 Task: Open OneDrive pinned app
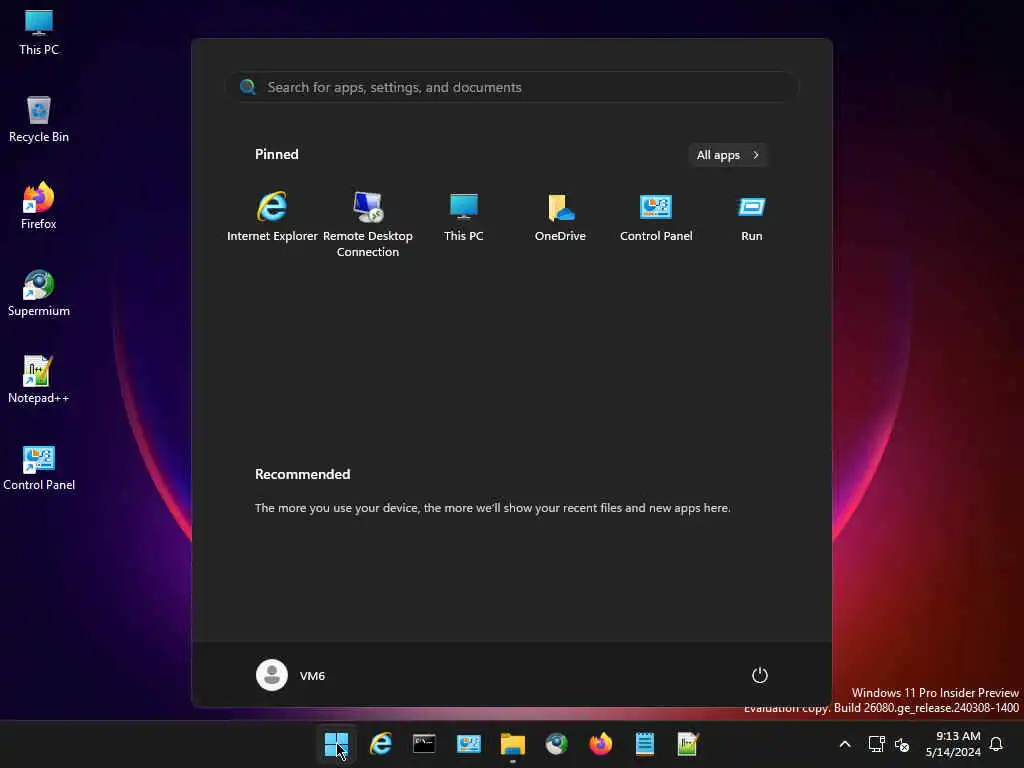(x=560, y=217)
